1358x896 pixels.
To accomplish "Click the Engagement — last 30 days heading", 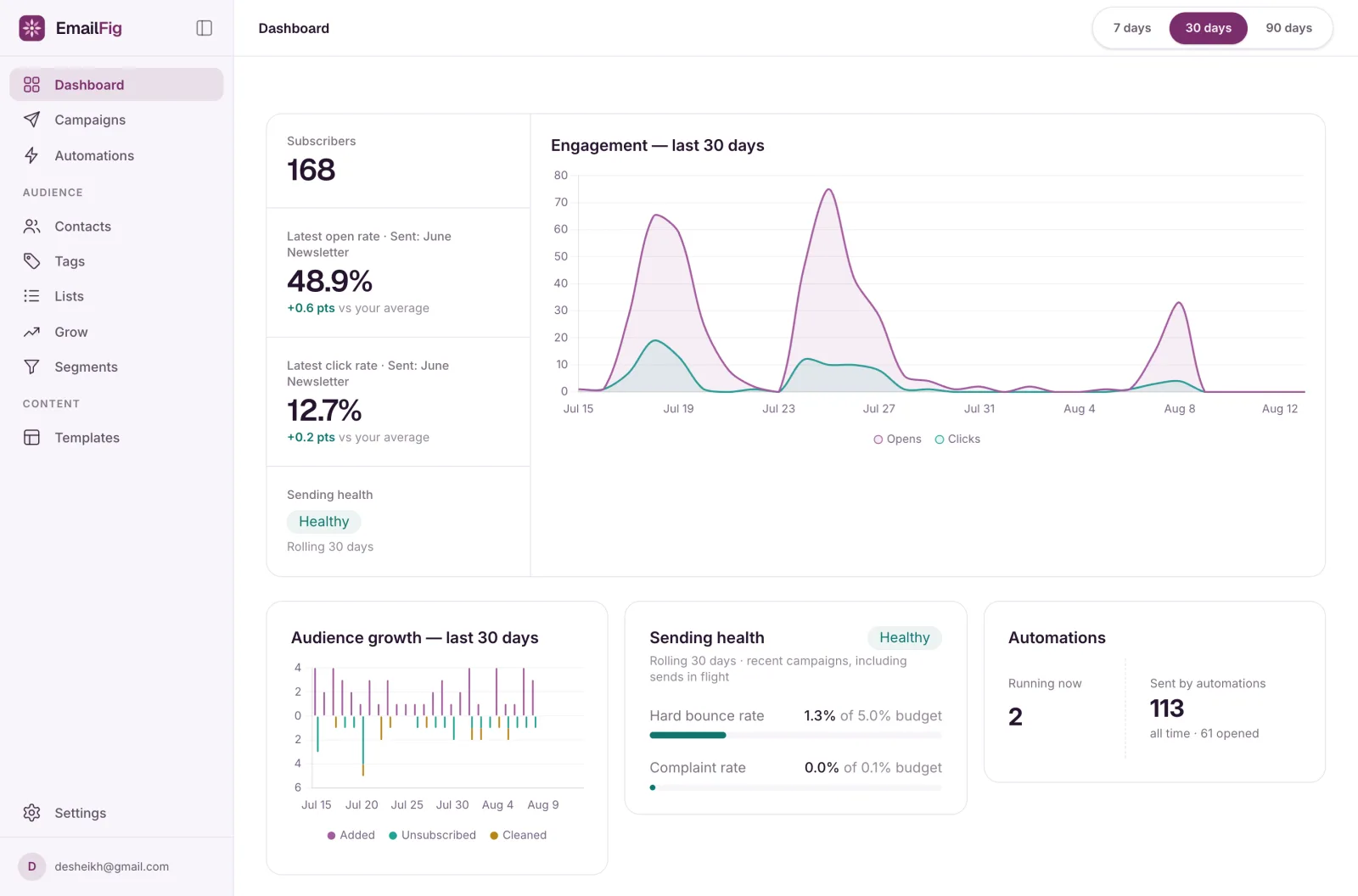I will [657, 145].
